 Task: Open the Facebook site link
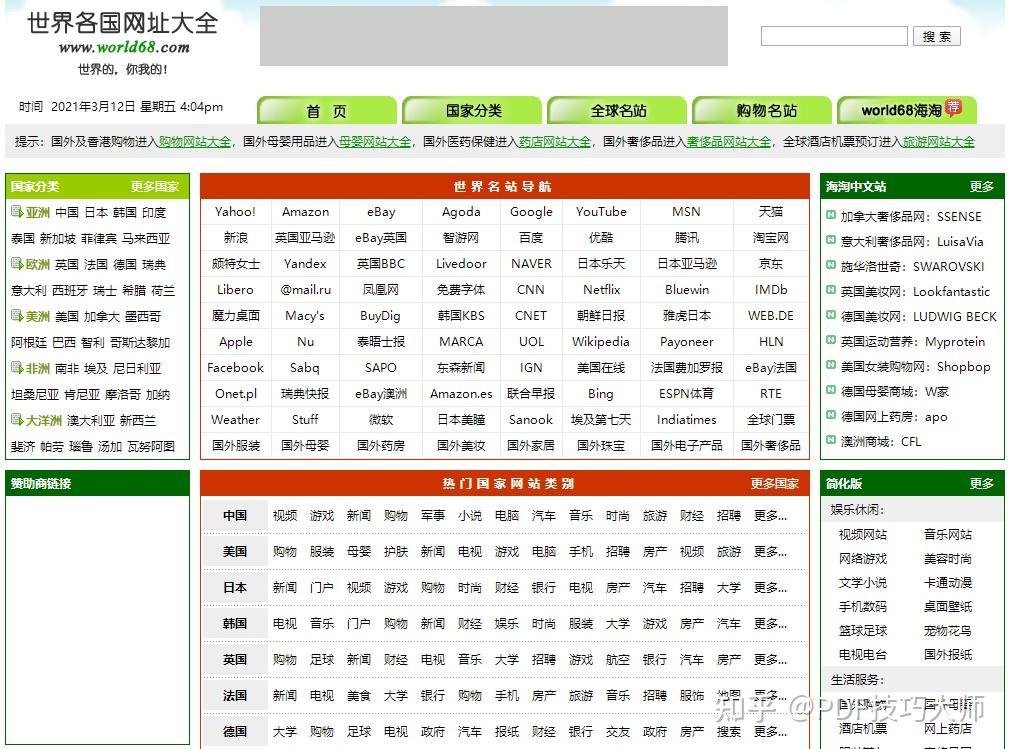click(x=235, y=367)
